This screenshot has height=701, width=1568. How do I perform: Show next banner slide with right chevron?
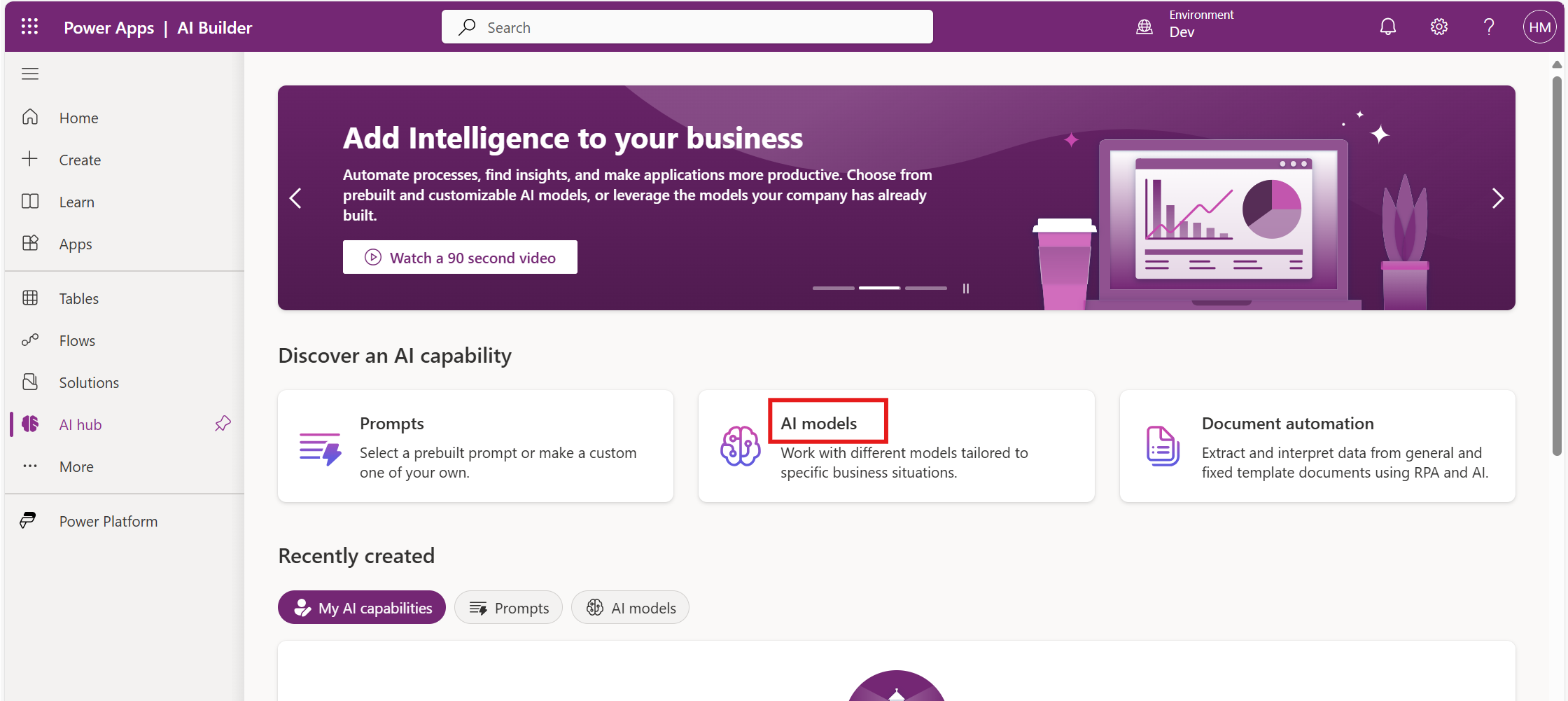(x=1497, y=198)
